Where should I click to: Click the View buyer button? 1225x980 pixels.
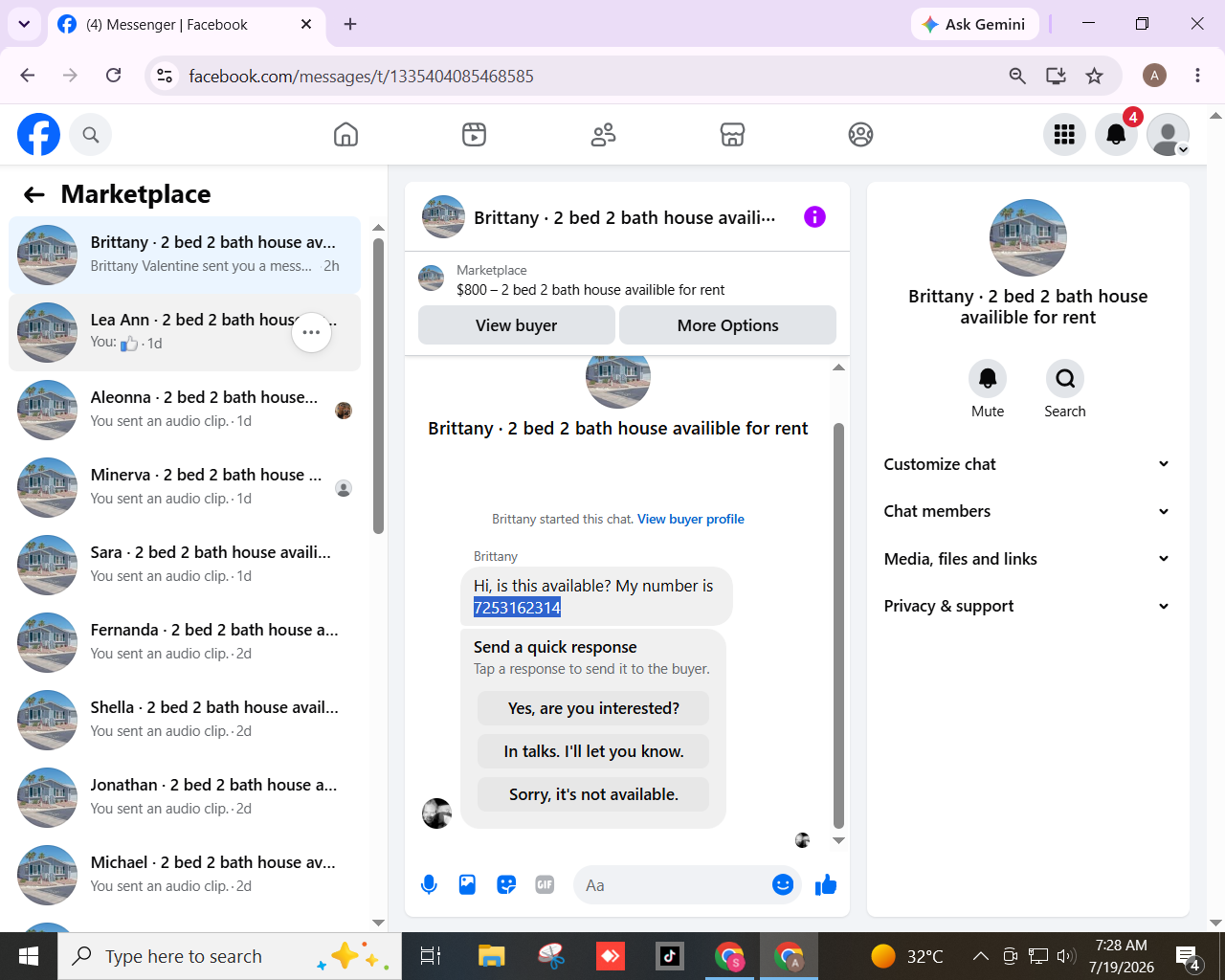click(x=517, y=325)
